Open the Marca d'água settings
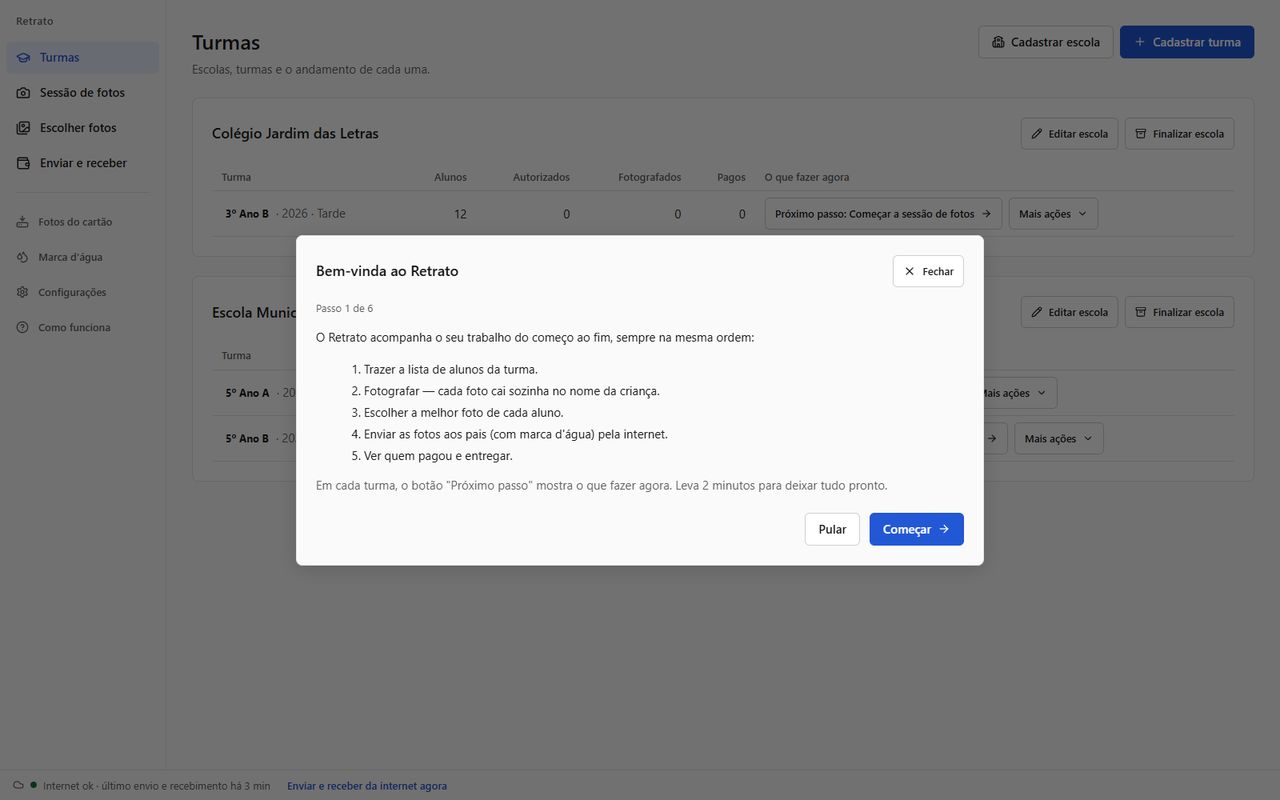This screenshot has height=800, width=1280. [x=82, y=257]
